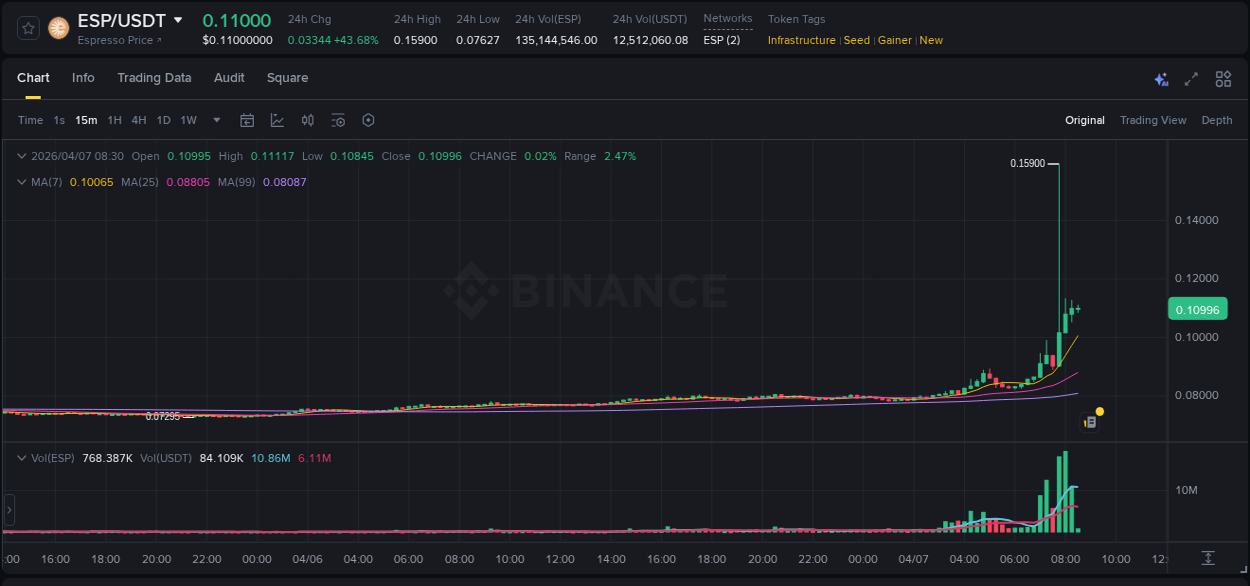Collapse the MA indicators row
This screenshot has height=586, width=1250.
(21, 182)
